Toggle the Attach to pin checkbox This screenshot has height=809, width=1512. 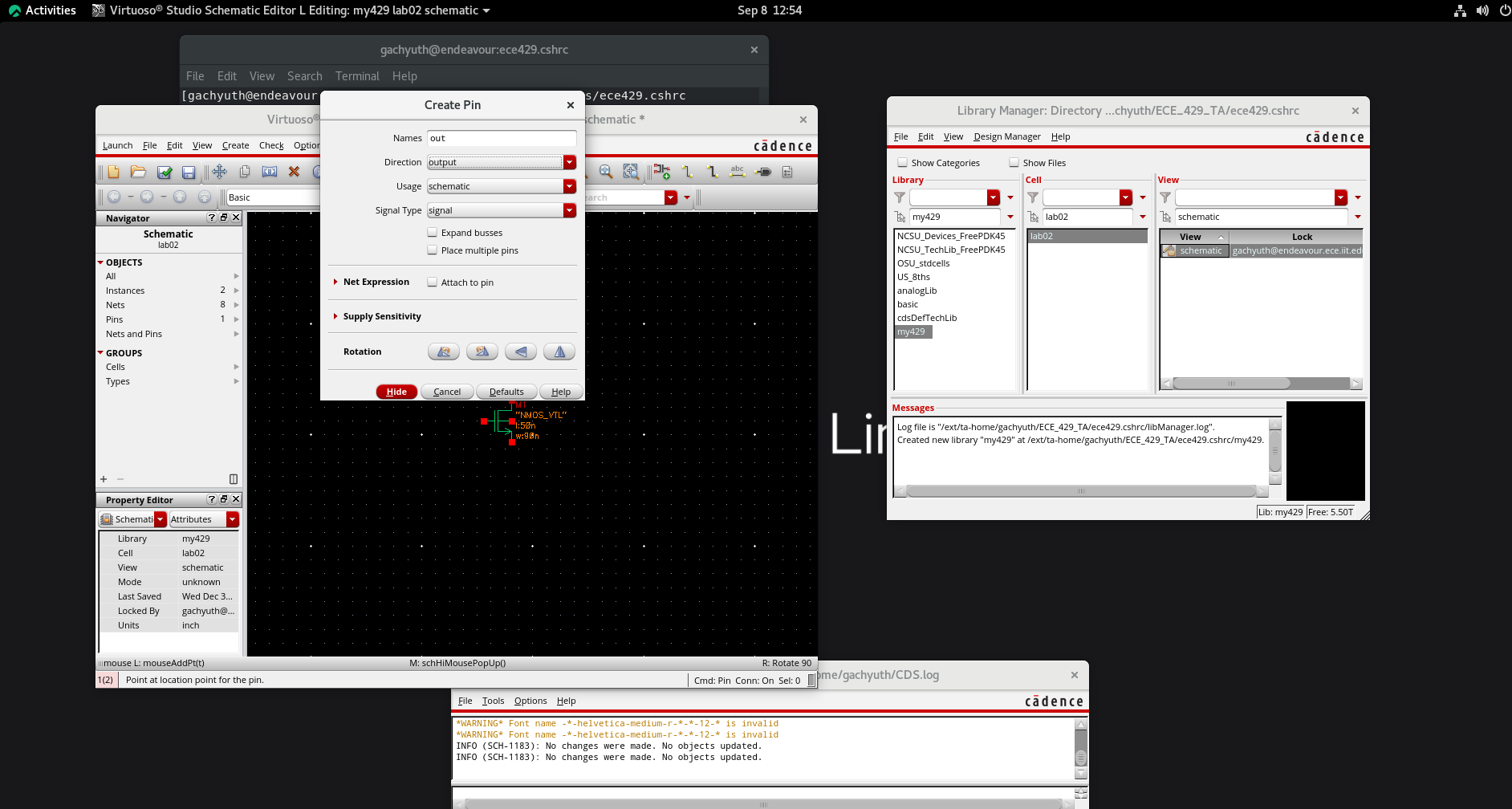tap(433, 283)
